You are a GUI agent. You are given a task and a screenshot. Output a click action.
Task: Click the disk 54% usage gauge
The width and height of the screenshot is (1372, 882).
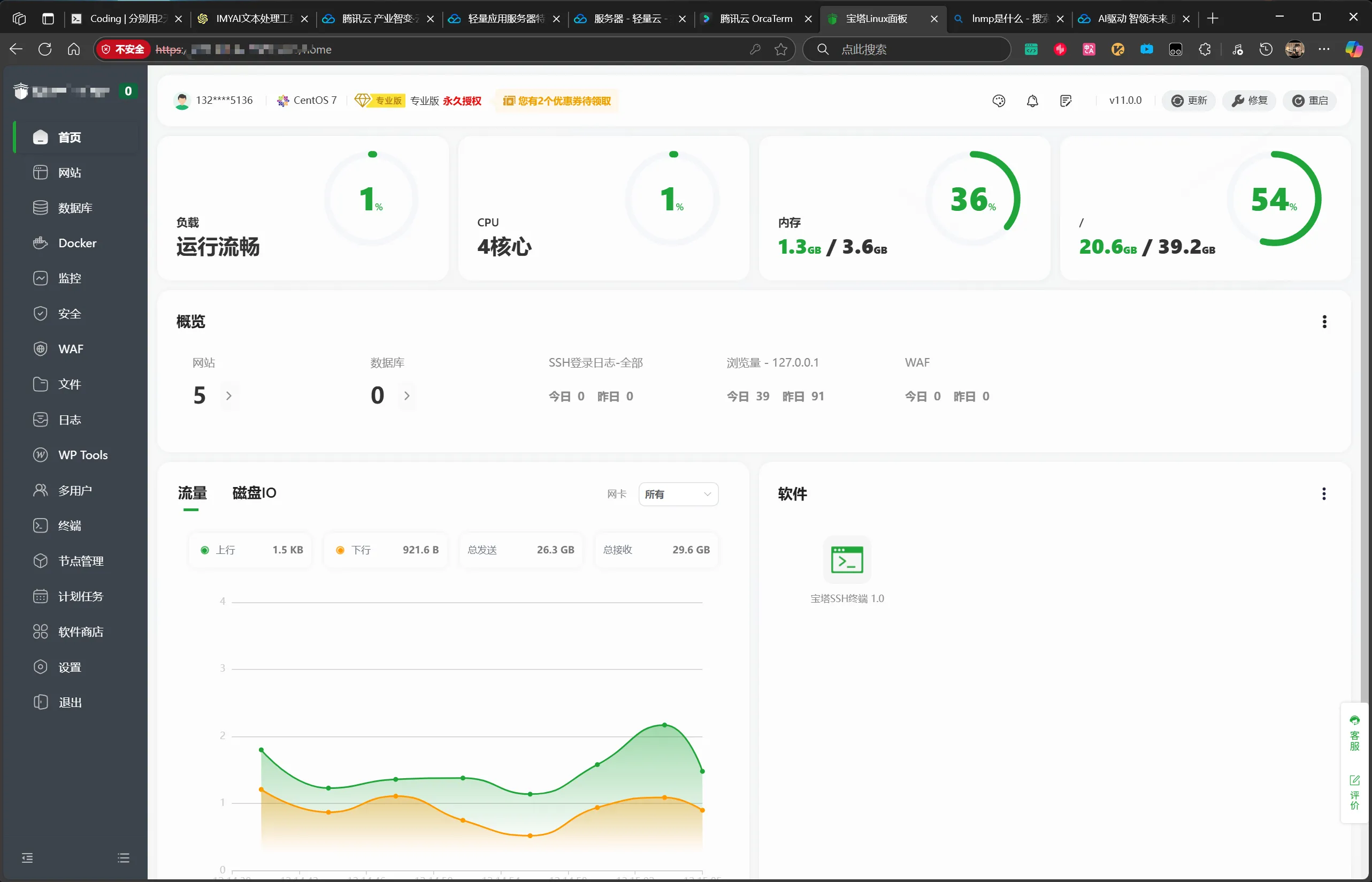(x=1274, y=199)
